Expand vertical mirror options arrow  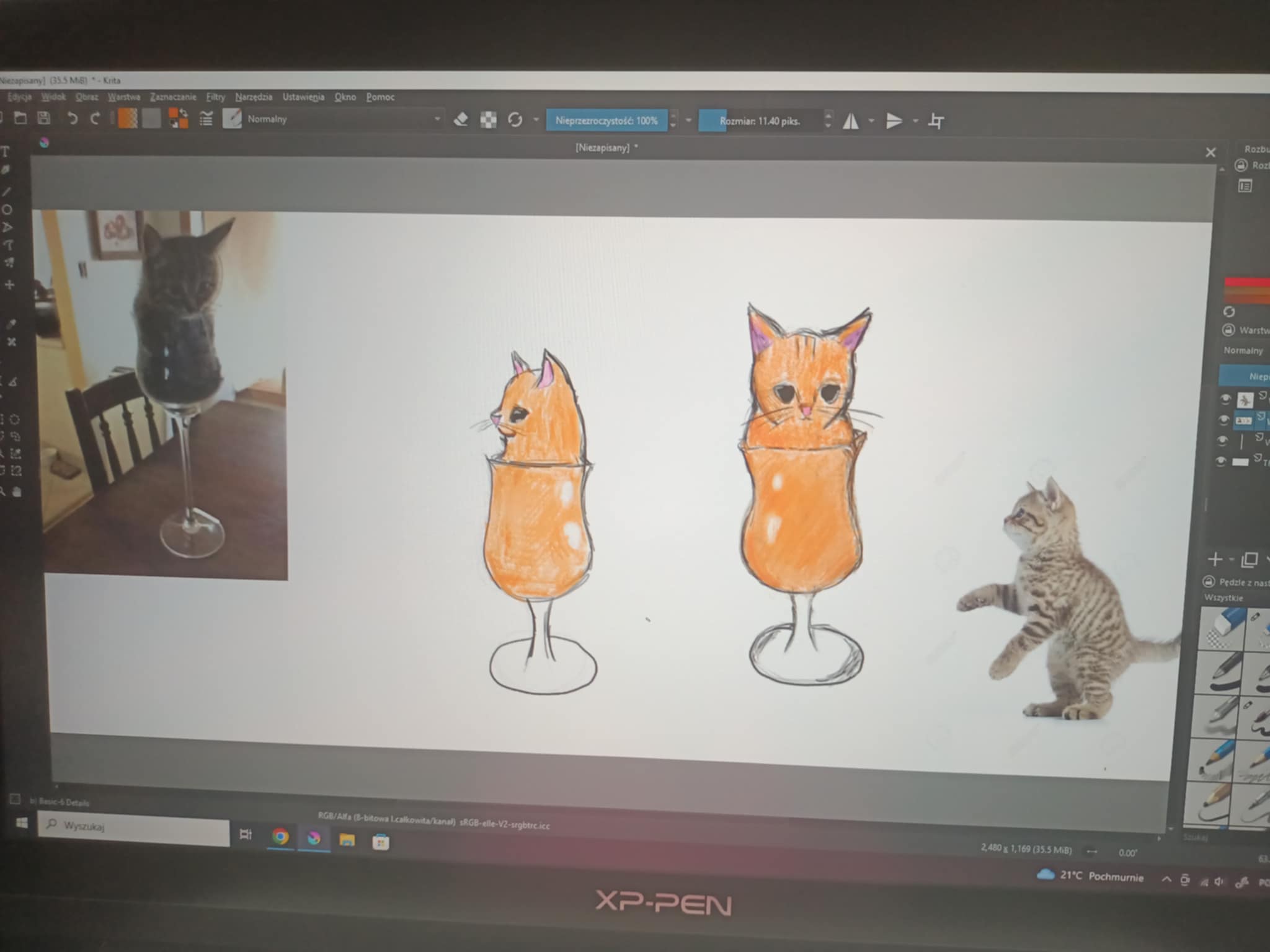(x=915, y=121)
